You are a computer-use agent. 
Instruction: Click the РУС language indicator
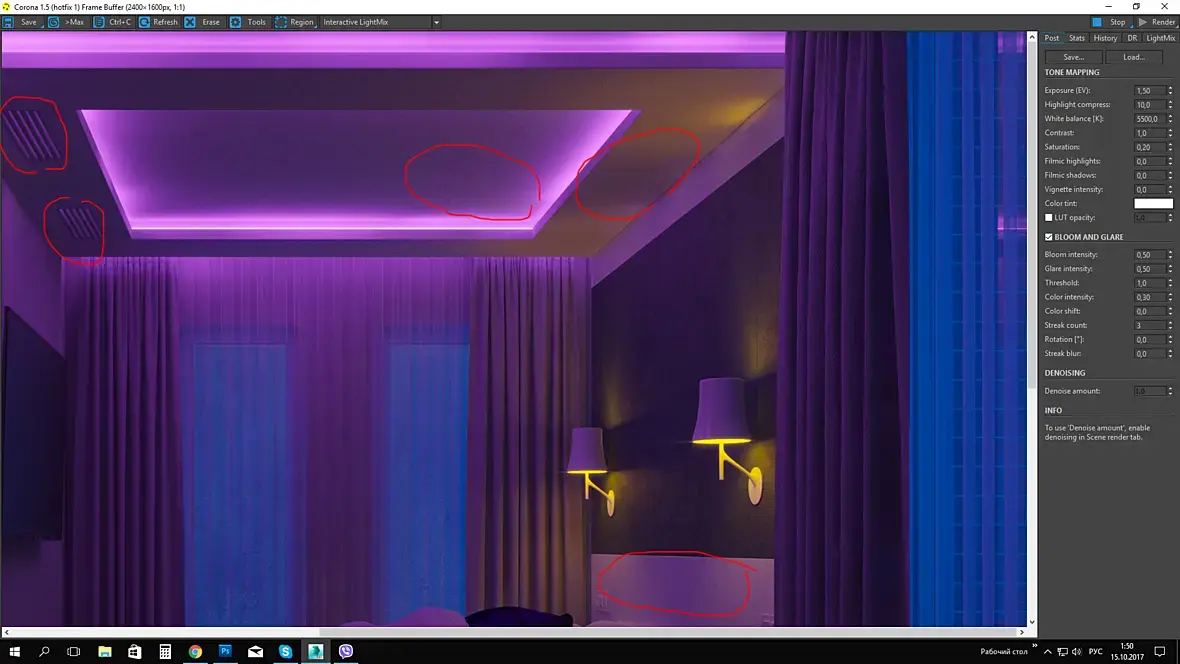pos(1096,651)
